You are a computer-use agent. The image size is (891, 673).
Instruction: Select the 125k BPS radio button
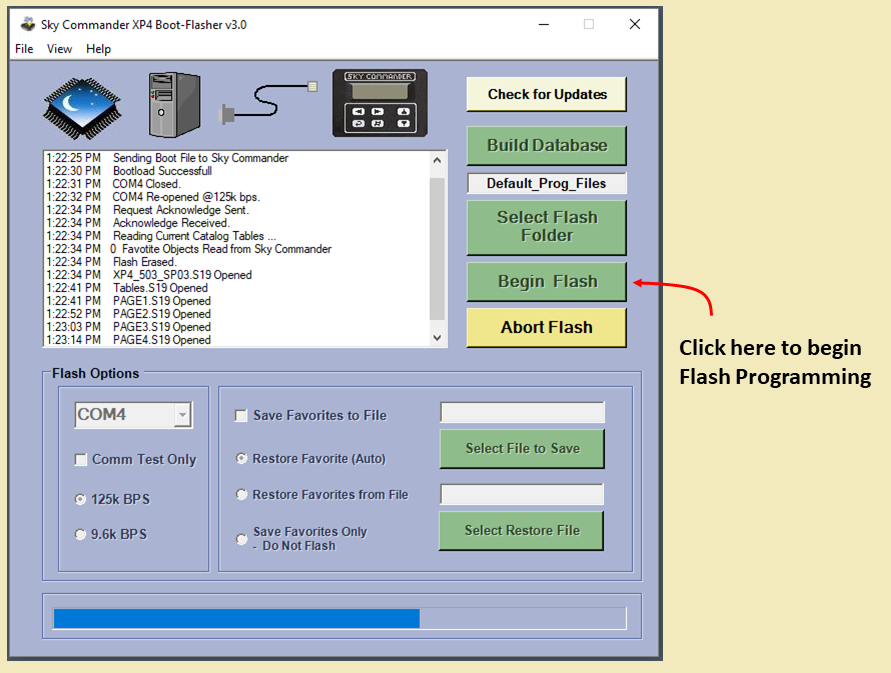(81, 499)
